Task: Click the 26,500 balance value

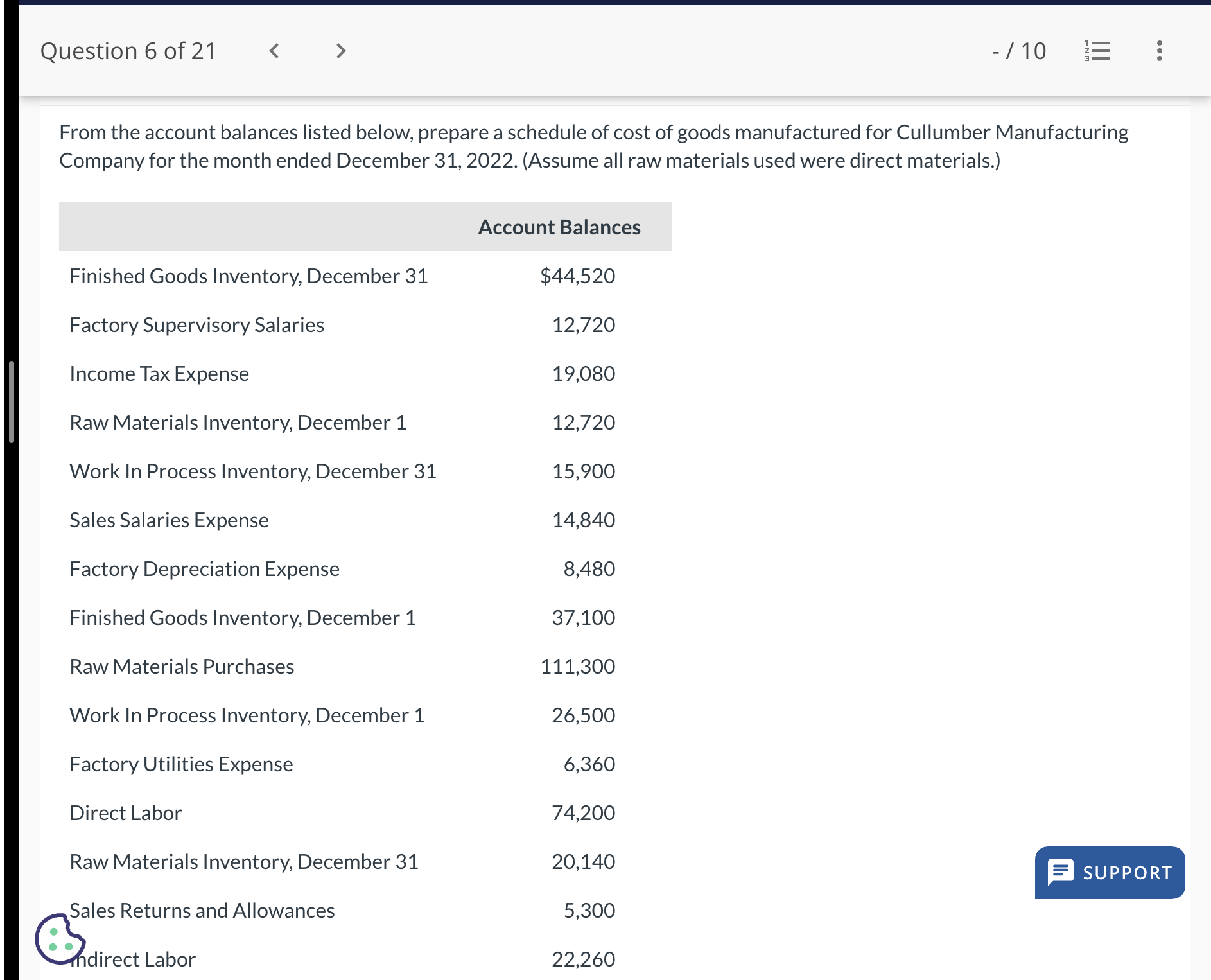Action: point(583,715)
